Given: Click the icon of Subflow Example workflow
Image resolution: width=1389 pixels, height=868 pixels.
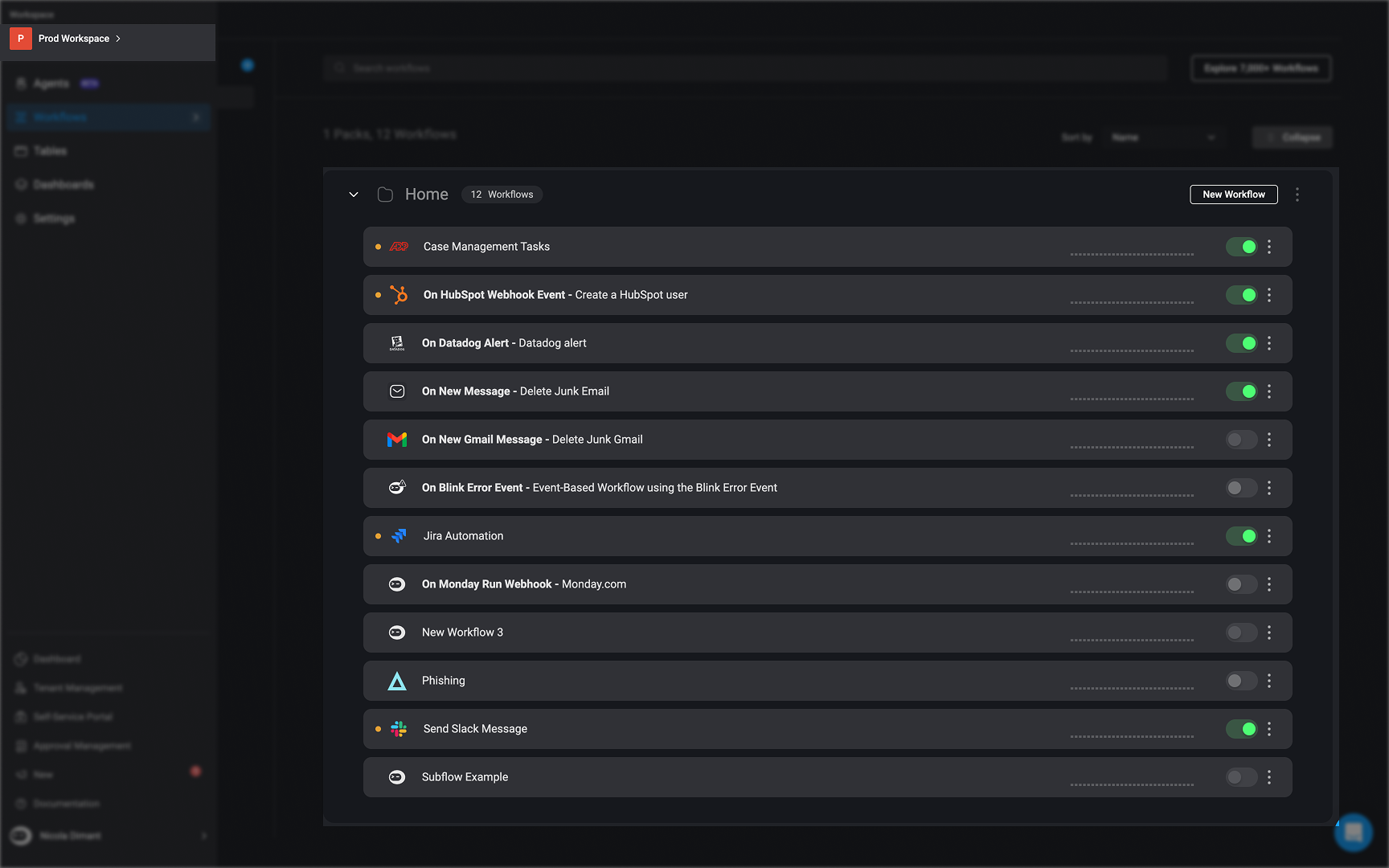Looking at the screenshot, I should [397, 777].
